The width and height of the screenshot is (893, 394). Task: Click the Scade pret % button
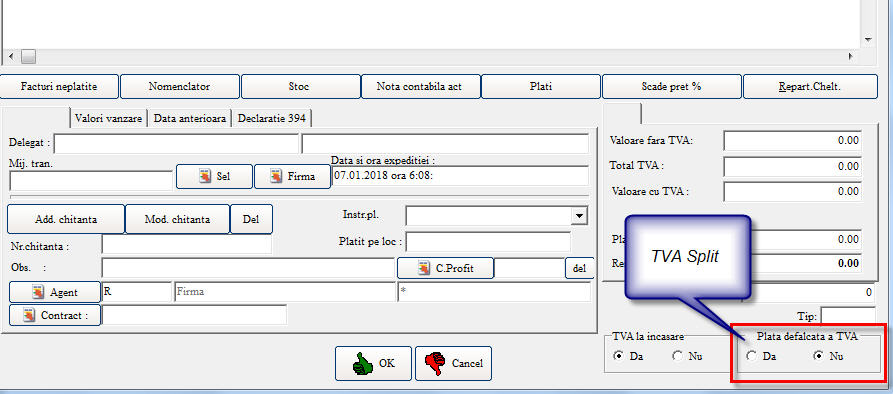671,87
